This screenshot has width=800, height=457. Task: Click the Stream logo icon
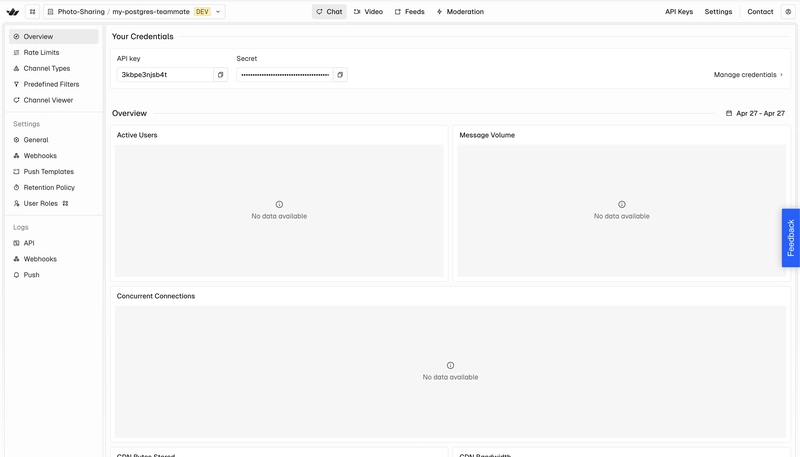[x=12, y=12]
